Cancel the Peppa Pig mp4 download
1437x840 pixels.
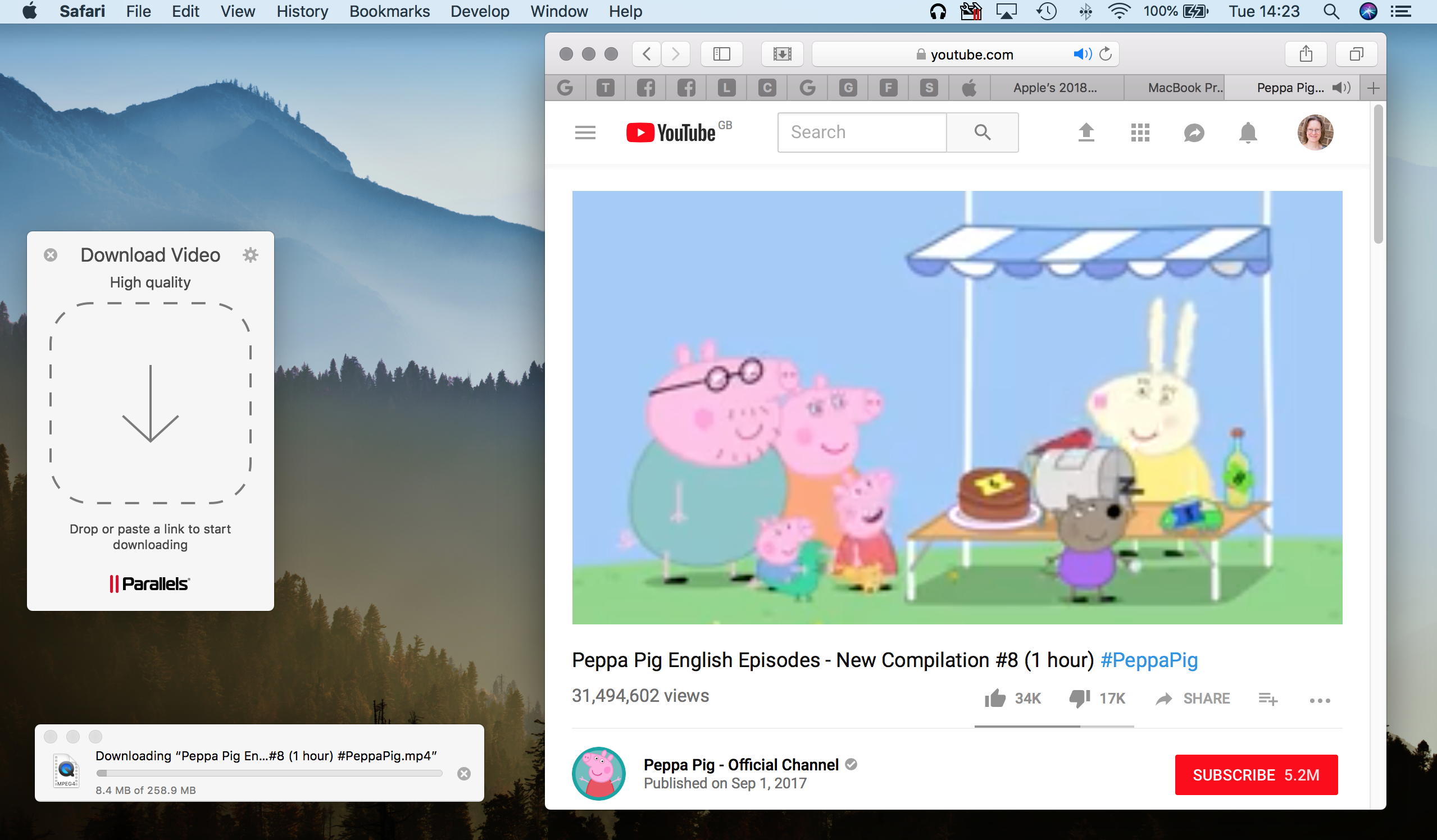464,773
